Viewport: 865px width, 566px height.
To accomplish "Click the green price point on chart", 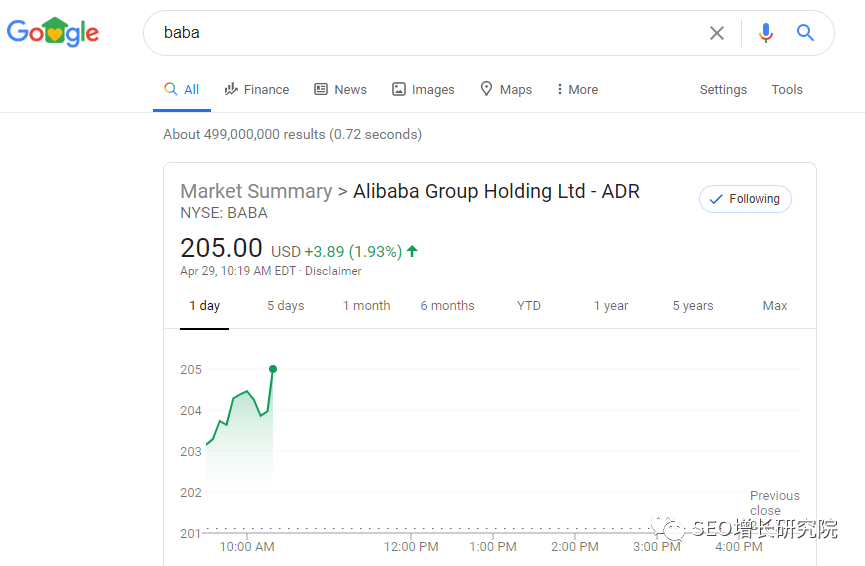I will 273,369.
